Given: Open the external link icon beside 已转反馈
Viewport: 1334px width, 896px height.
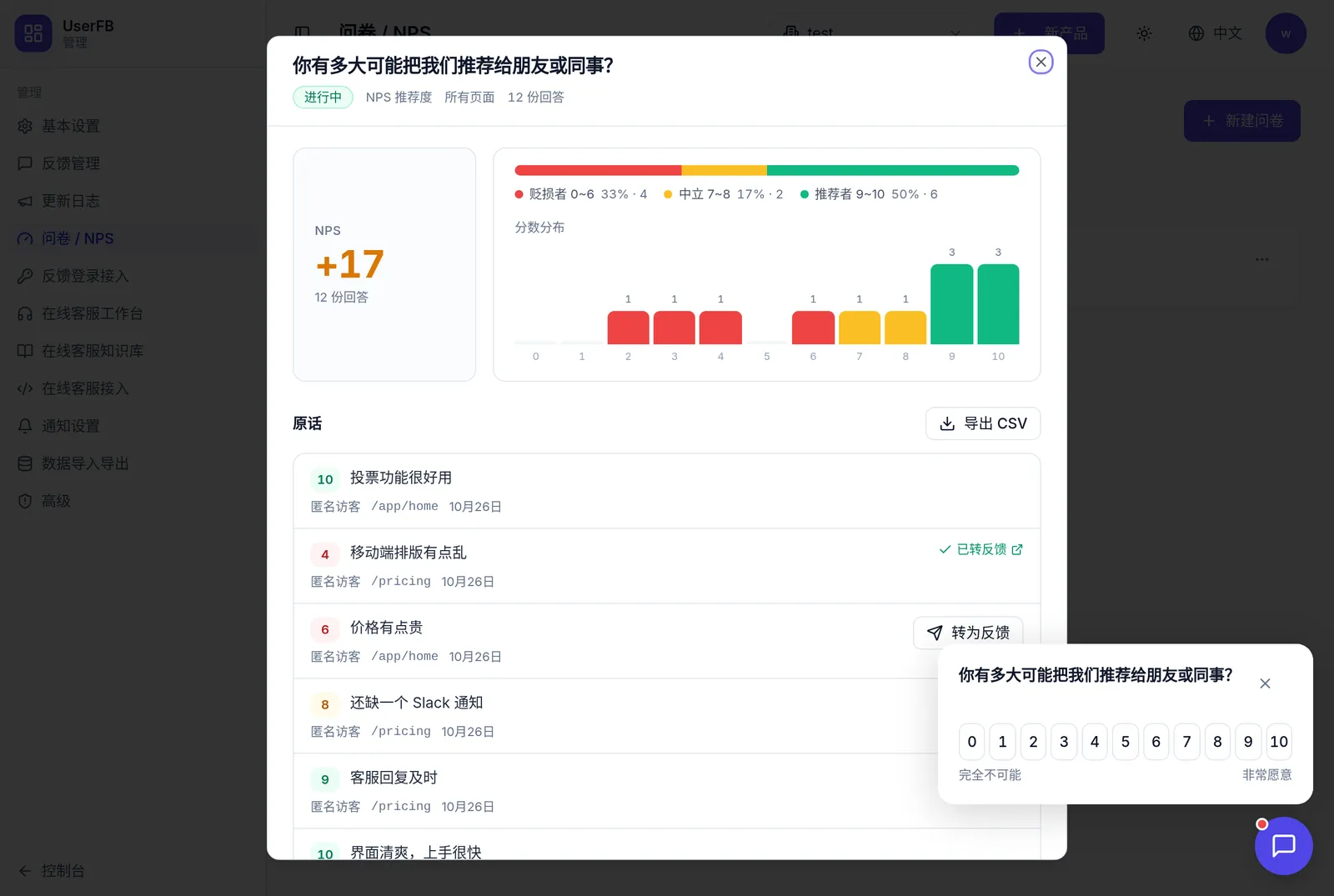Looking at the screenshot, I should pyautogui.click(x=1017, y=549).
